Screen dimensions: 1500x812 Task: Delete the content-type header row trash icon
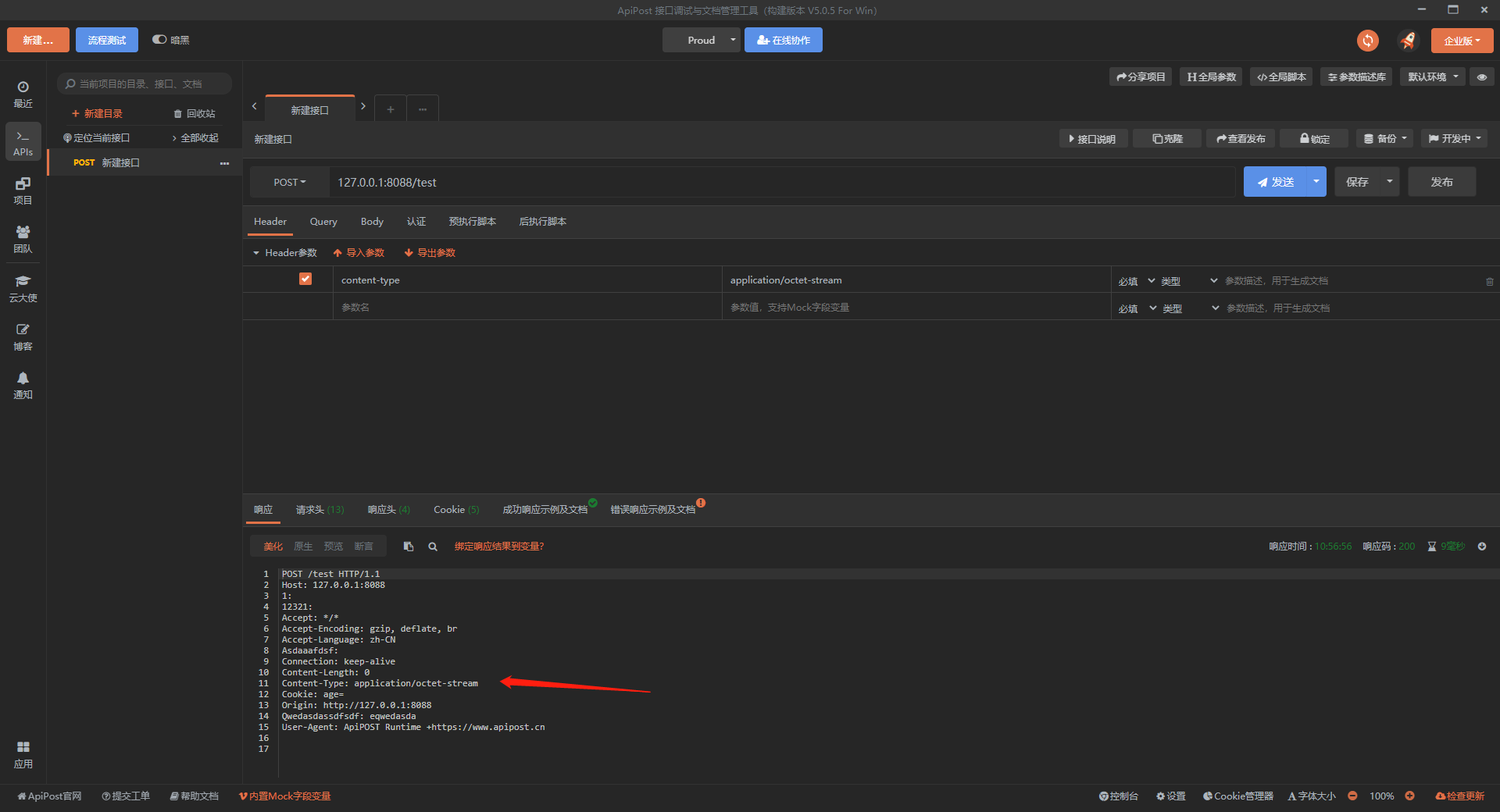point(1489,281)
